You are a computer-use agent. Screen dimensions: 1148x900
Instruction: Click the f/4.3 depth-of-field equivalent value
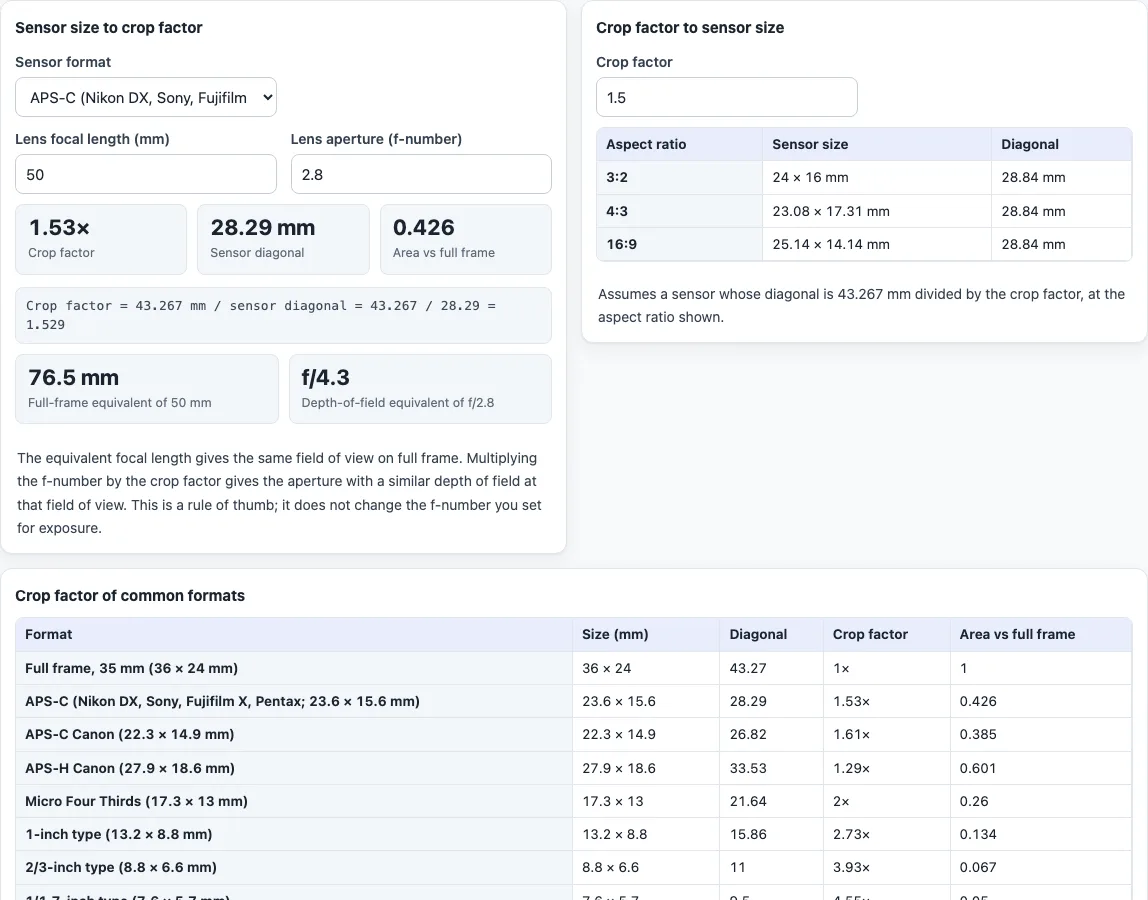325,377
